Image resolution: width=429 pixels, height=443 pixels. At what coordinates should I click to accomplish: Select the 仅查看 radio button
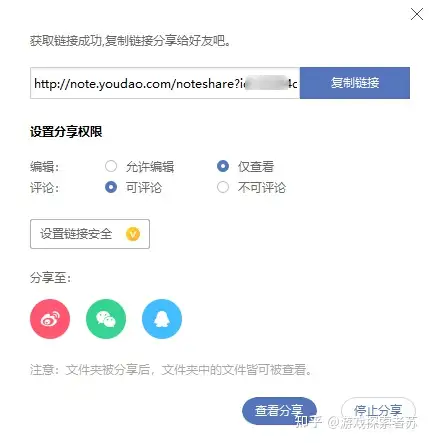click(223, 166)
